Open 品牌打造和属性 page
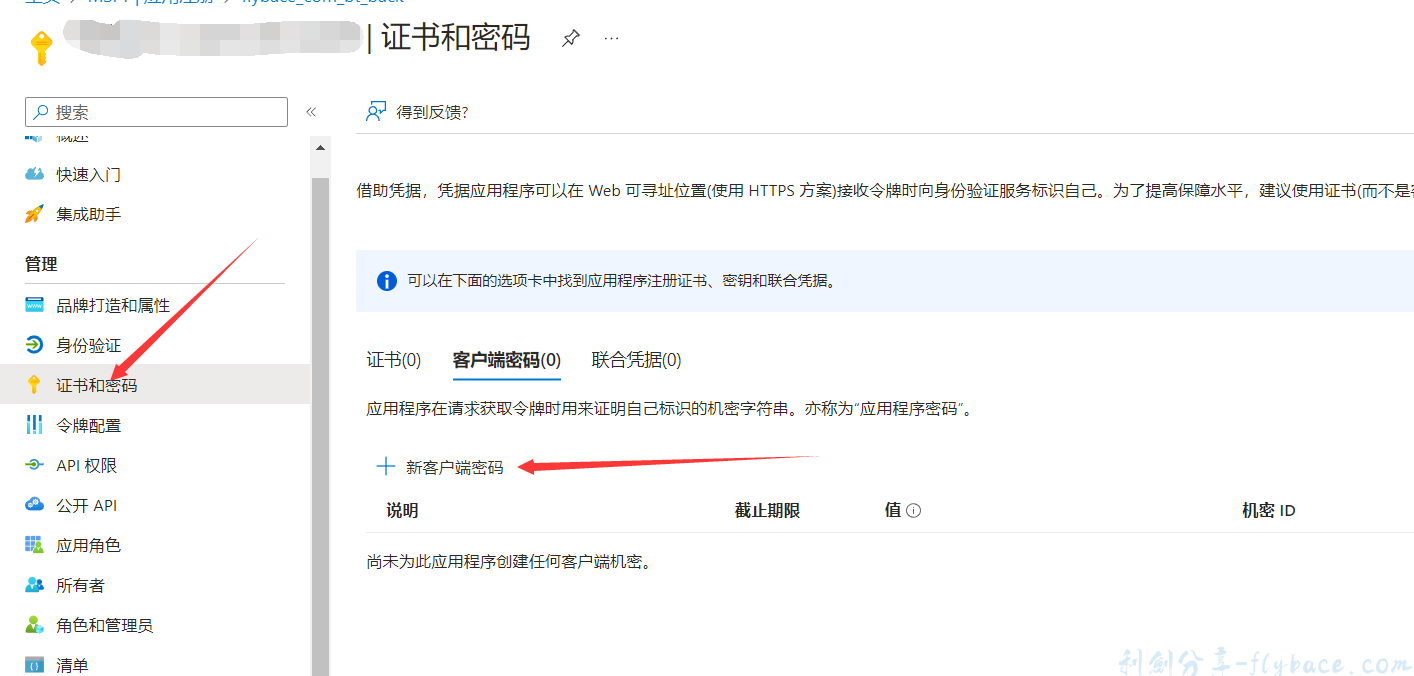 (113, 305)
